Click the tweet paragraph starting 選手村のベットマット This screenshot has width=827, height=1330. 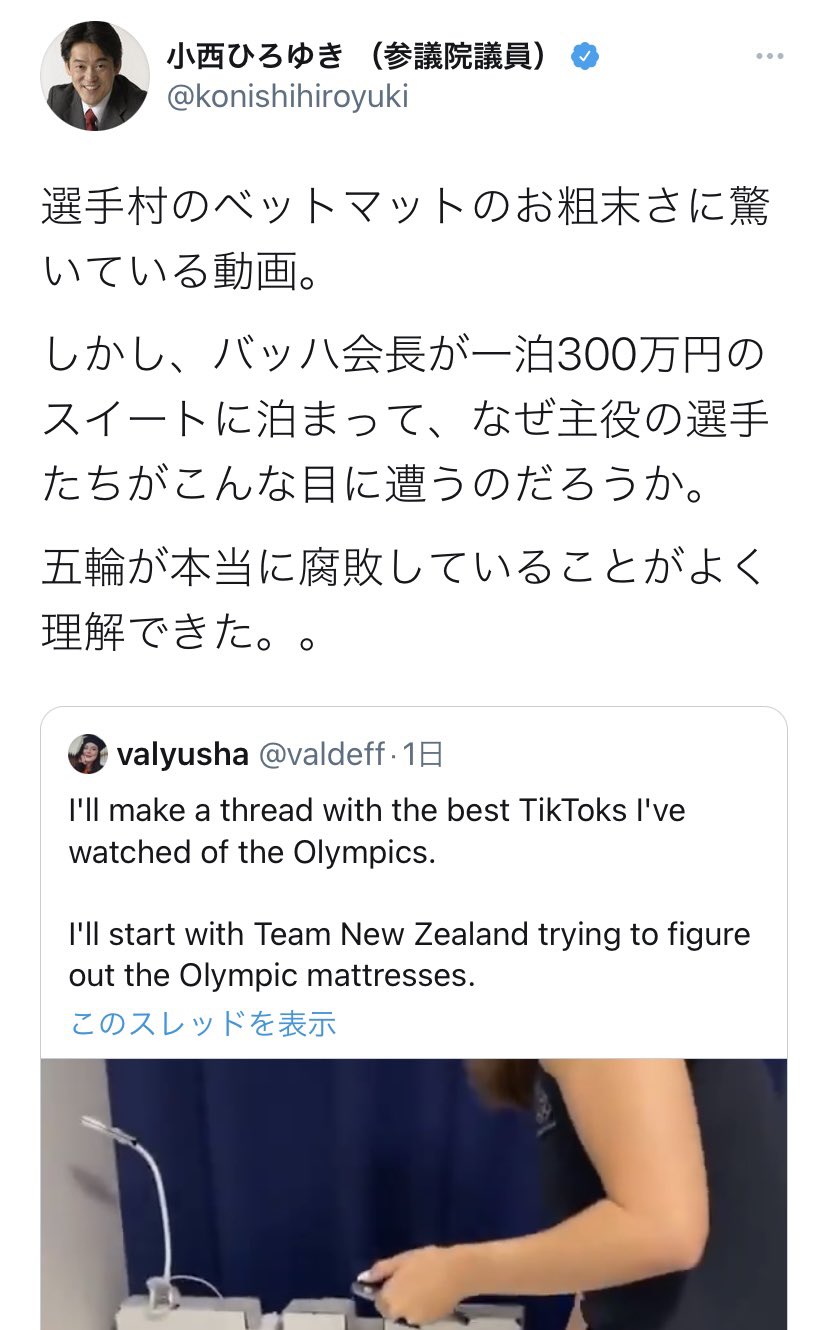coord(405,238)
